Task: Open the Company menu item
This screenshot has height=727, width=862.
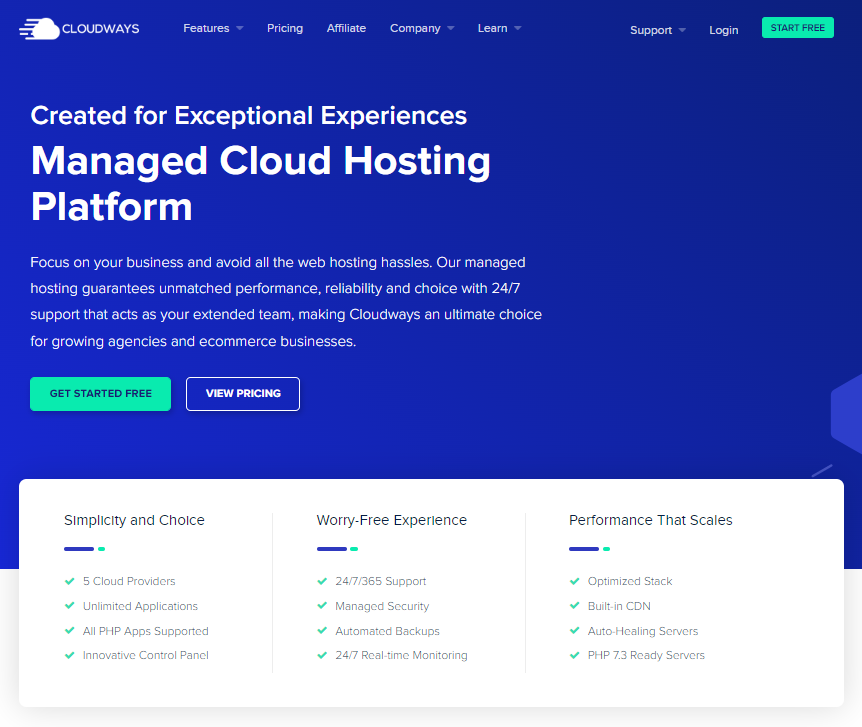Action: tap(415, 28)
